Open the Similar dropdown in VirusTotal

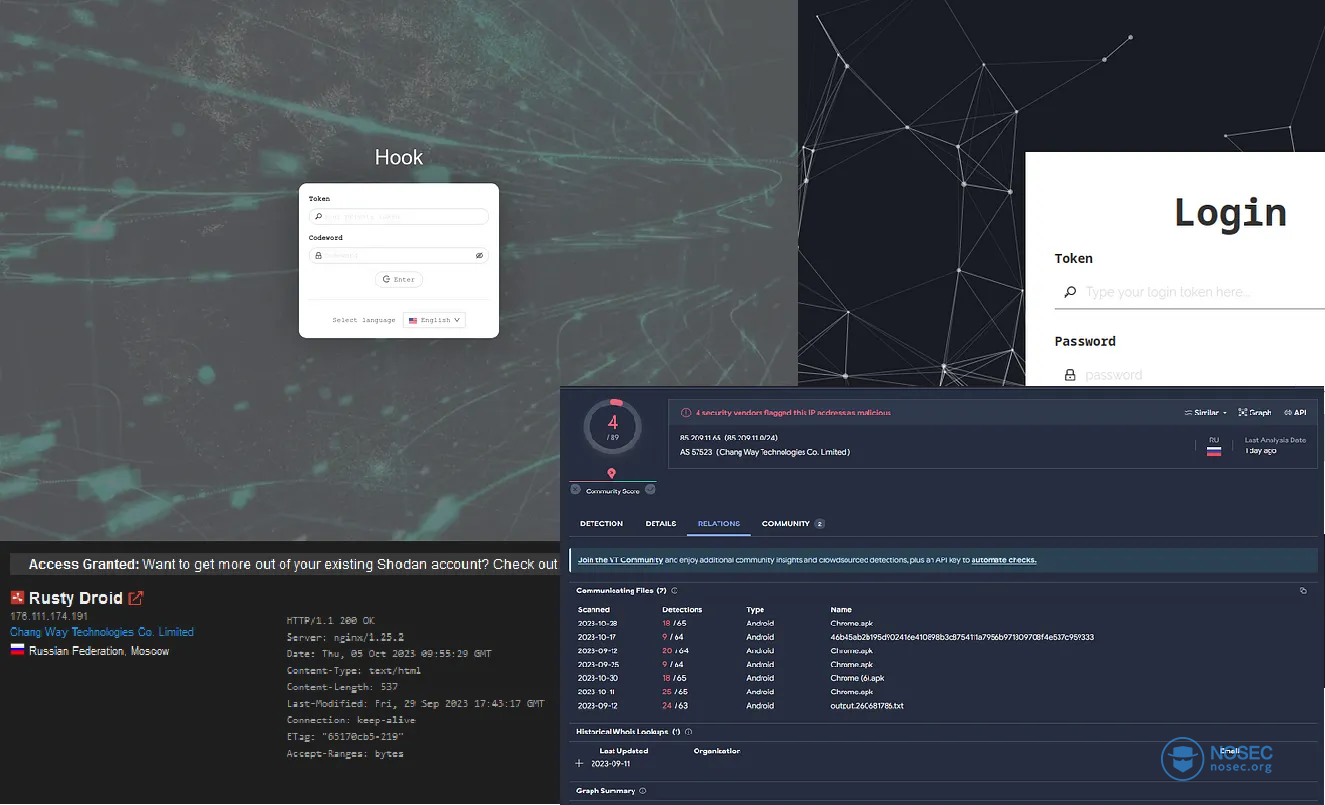(x=1205, y=412)
